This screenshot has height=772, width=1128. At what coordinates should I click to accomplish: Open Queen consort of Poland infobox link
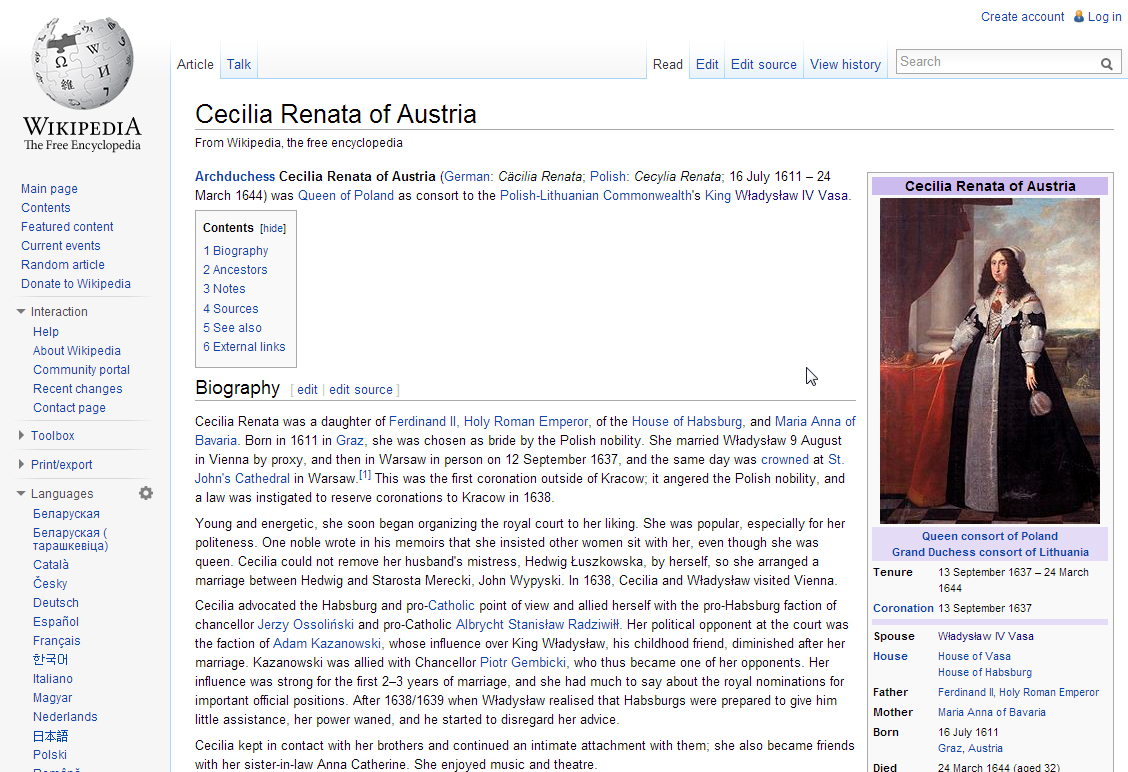click(990, 536)
